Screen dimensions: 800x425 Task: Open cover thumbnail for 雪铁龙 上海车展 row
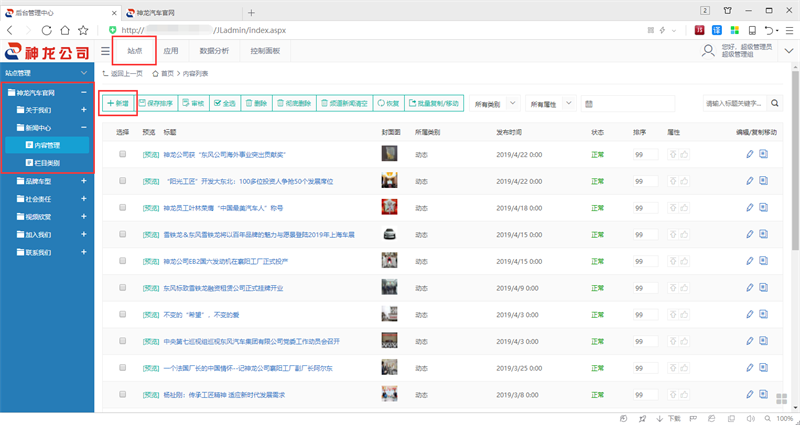(389, 234)
